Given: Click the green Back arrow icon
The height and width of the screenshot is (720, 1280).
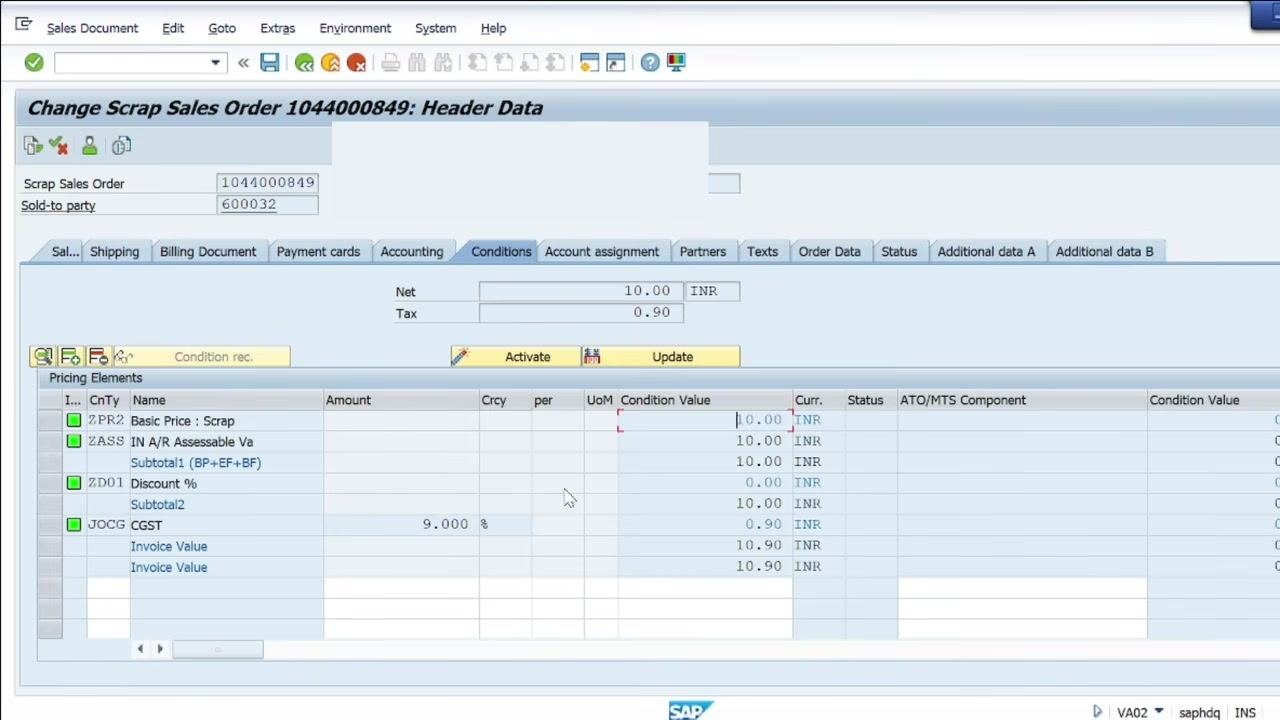Looking at the screenshot, I should pyautogui.click(x=304, y=63).
